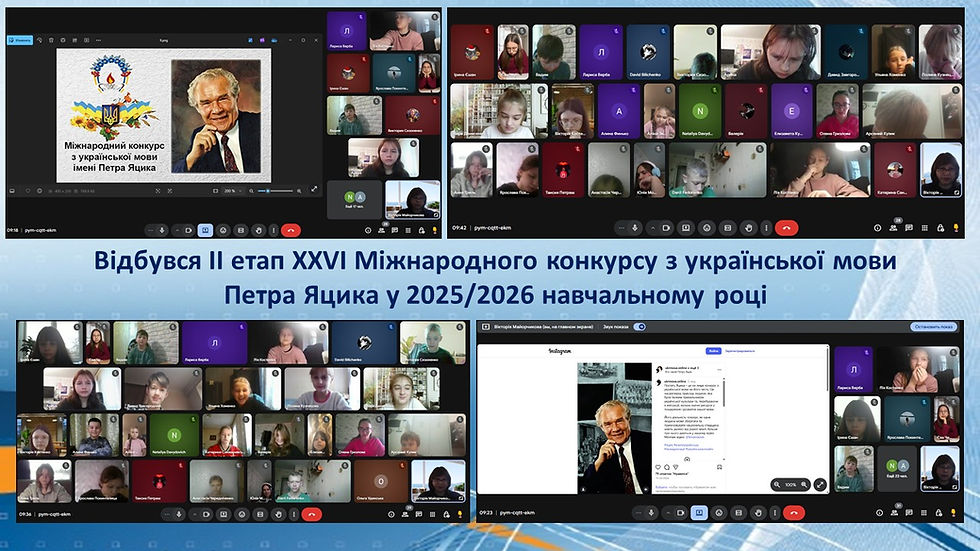
Task: Open the 200% zoom dropdown in the photo viewer
Action: (x=234, y=191)
